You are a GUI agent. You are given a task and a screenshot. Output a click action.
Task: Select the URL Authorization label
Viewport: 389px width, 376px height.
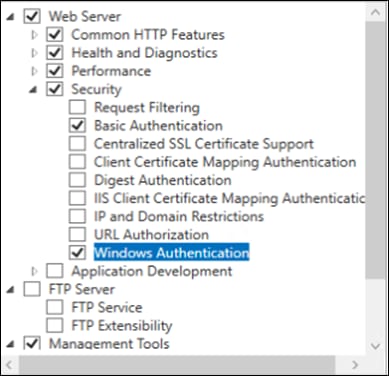(152, 235)
